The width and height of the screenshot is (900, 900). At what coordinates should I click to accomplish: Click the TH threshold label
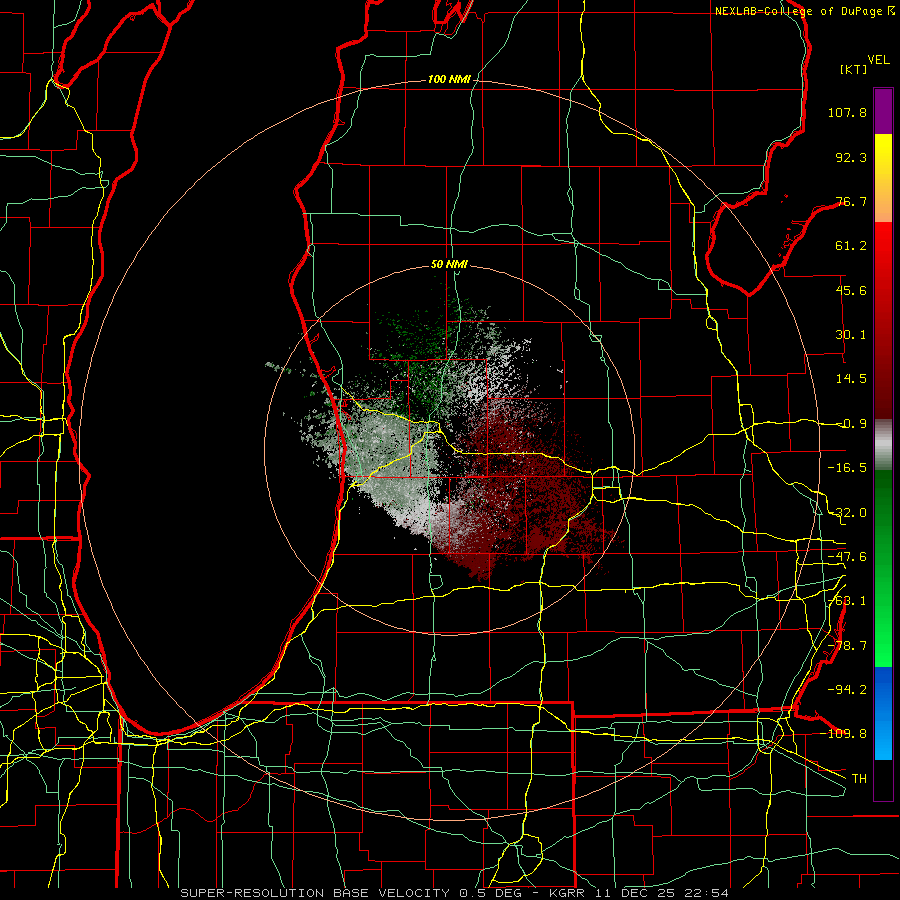coord(859,778)
